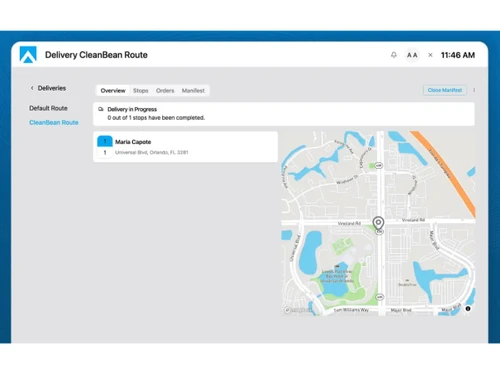The height and width of the screenshot is (375, 500).
Task: Click the Close Manifest button
Action: pos(445,90)
